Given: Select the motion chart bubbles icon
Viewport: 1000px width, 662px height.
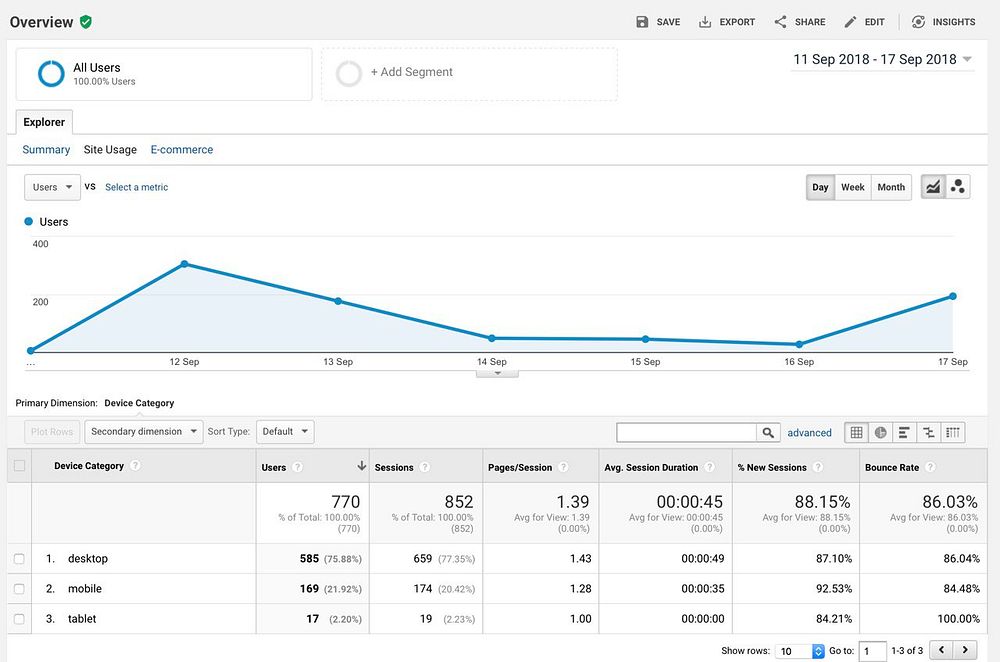Looking at the screenshot, I should point(957,187).
